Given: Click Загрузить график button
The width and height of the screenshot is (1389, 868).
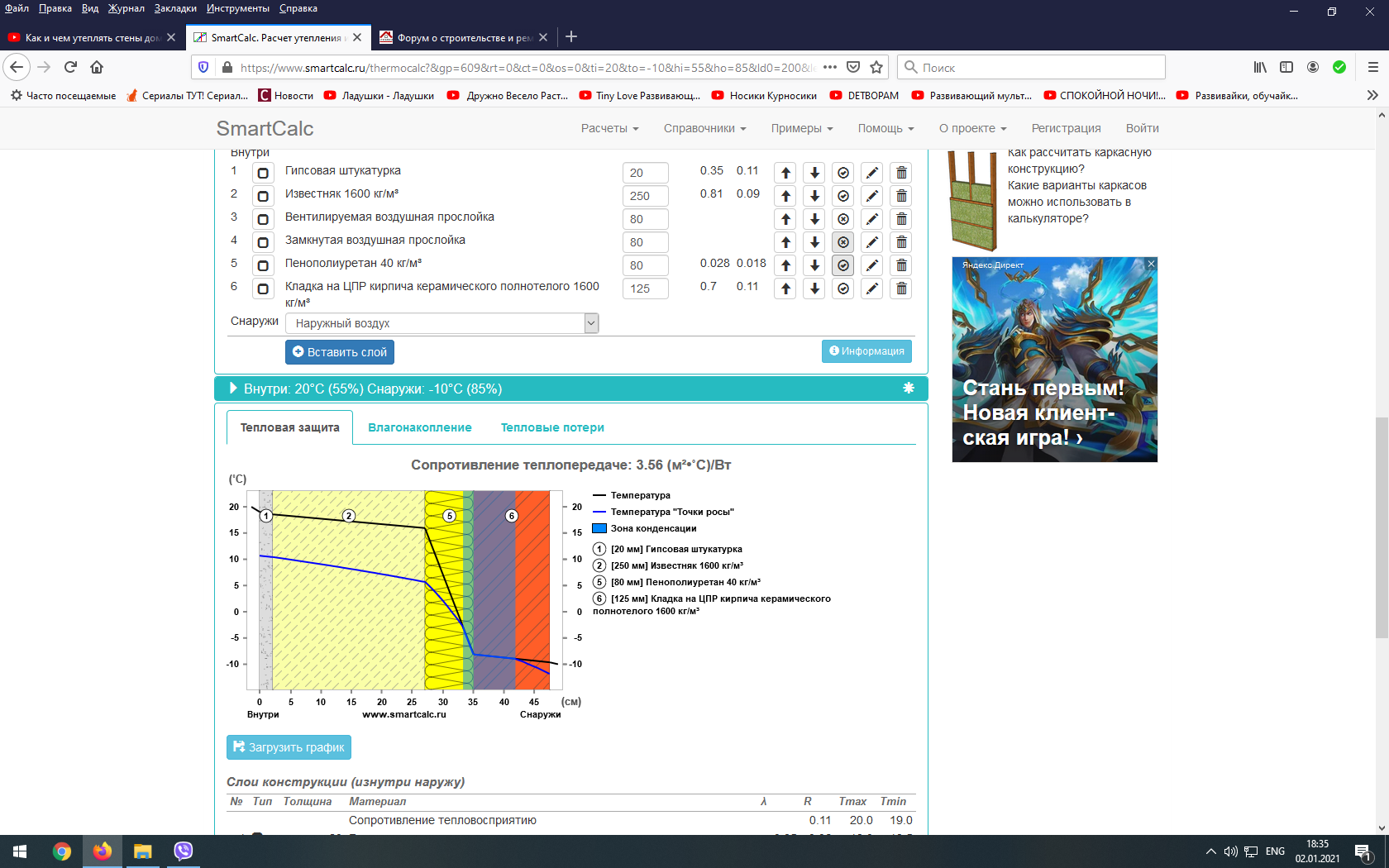Looking at the screenshot, I should coord(289,747).
